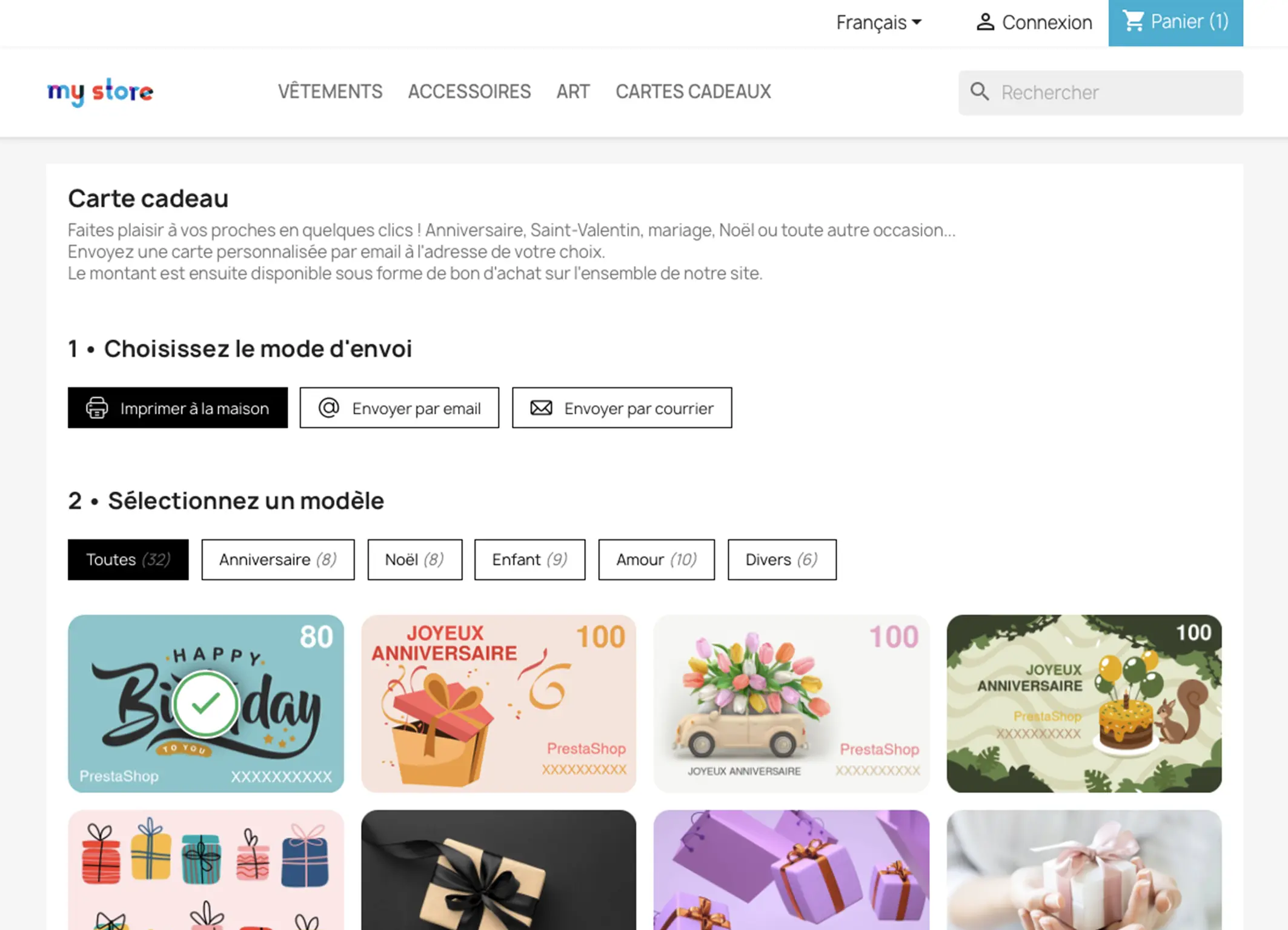Image resolution: width=1288 pixels, height=930 pixels.
Task: Select Imprimer à la maison mode
Action: (178, 408)
